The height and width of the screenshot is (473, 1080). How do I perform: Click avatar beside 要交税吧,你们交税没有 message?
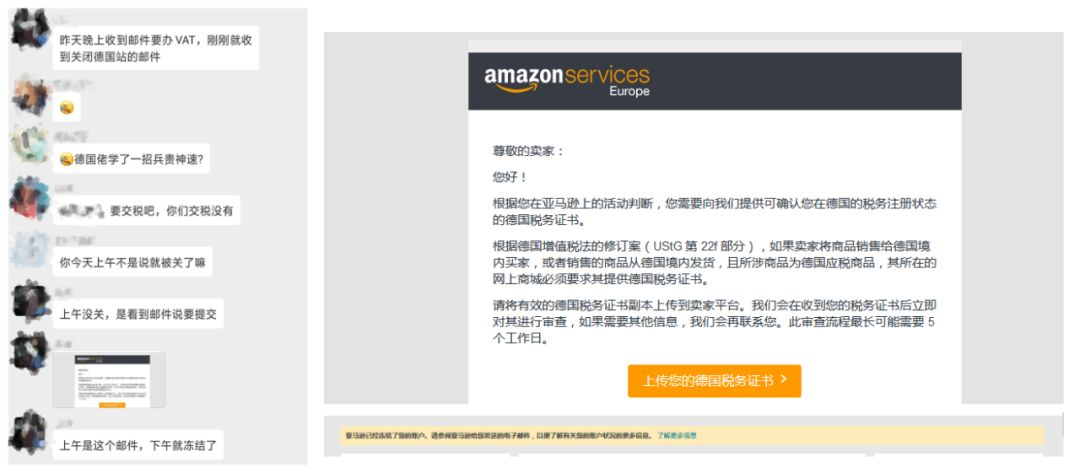coord(31,196)
